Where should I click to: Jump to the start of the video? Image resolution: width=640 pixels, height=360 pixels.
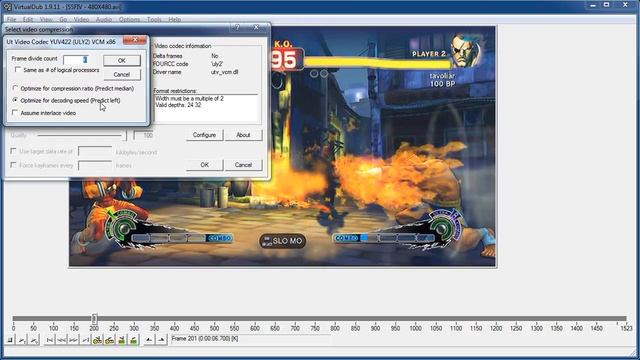point(49,340)
